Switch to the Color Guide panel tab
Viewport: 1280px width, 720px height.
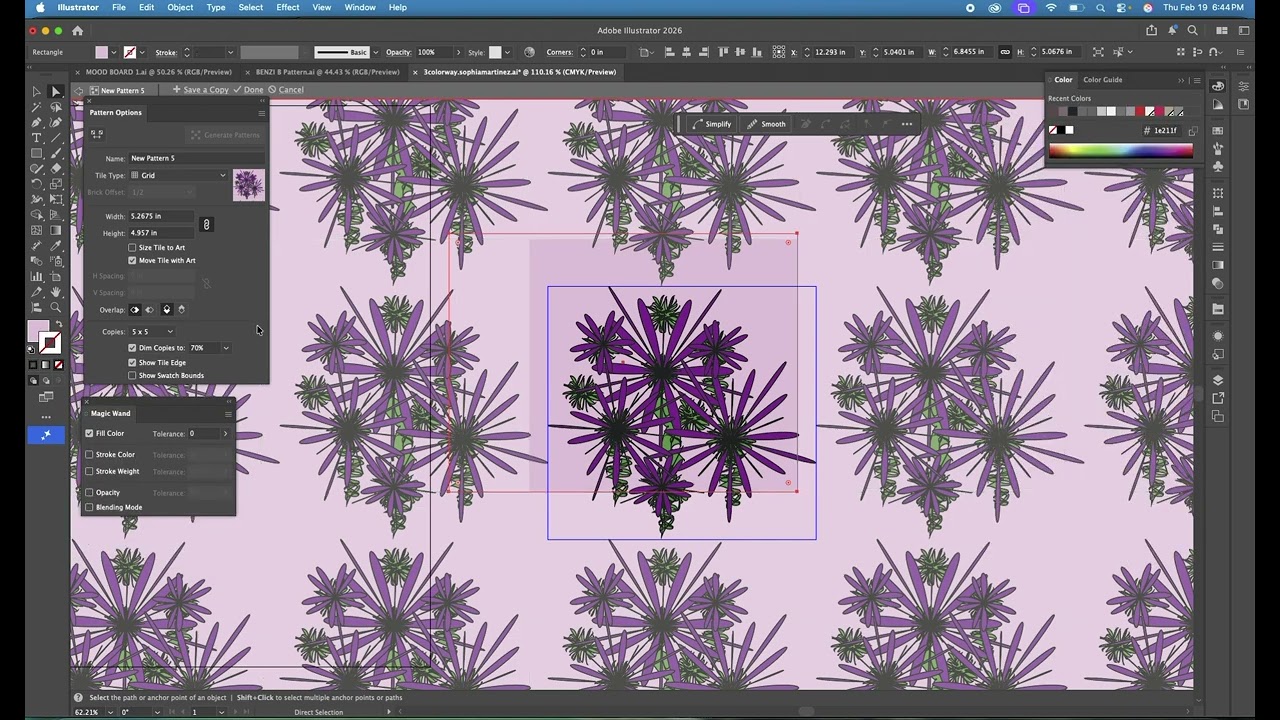point(1103,80)
